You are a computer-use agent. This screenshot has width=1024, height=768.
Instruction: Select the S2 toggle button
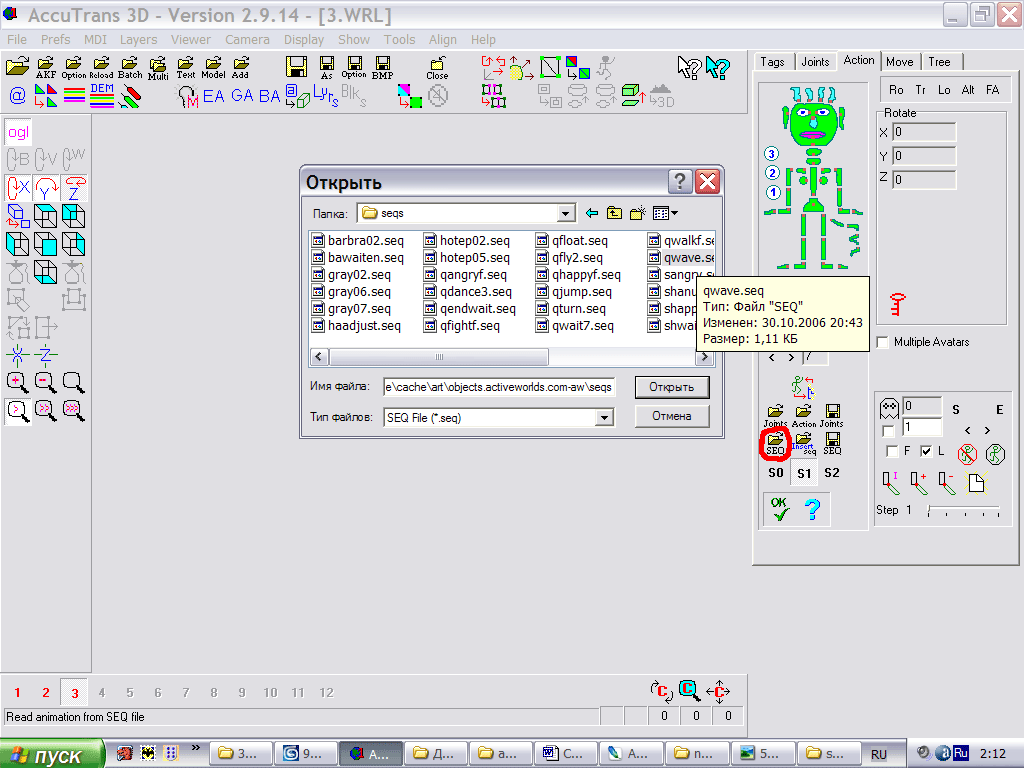(x=831, y=473)
